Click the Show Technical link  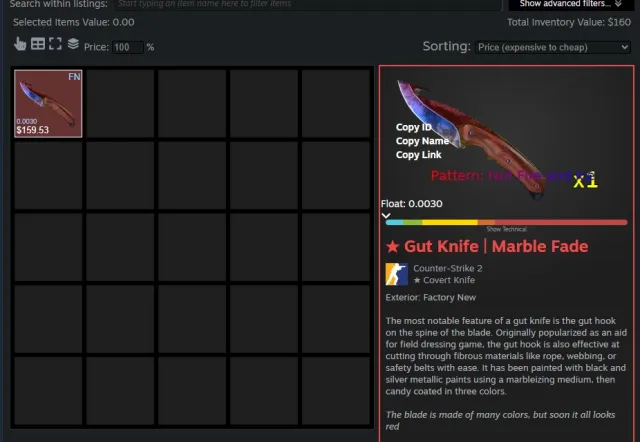tap(507, 229)
